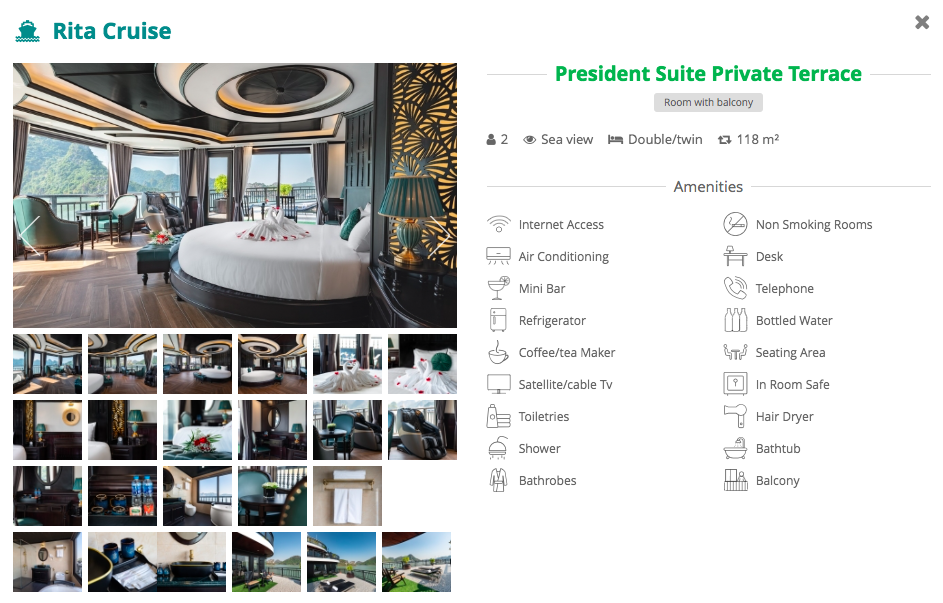
Task: Open the massage chair thumbnail
Action: click(422, 430)
